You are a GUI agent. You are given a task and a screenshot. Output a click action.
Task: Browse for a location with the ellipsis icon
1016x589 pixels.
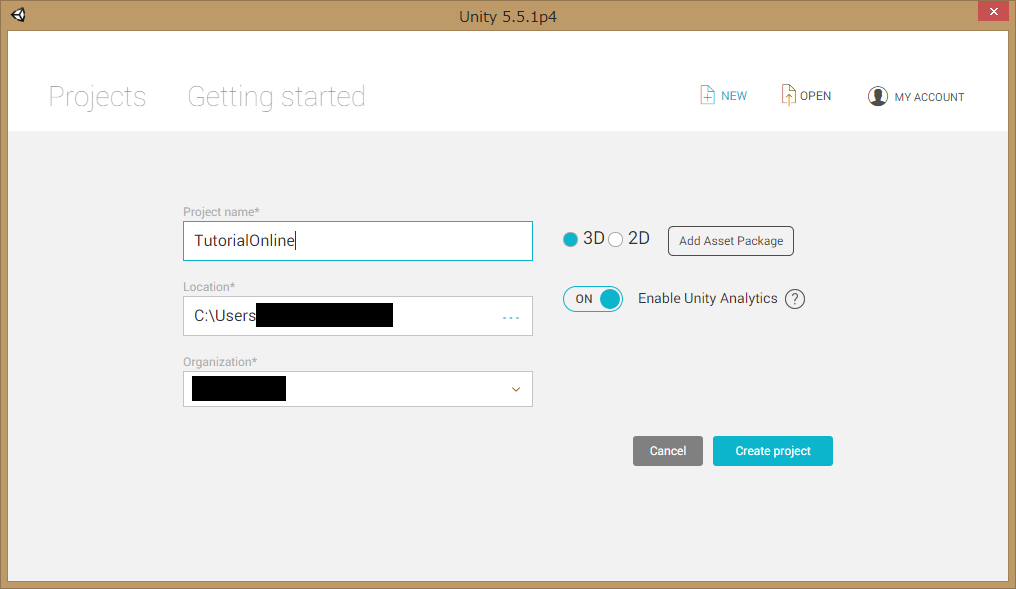click(511, 317)
